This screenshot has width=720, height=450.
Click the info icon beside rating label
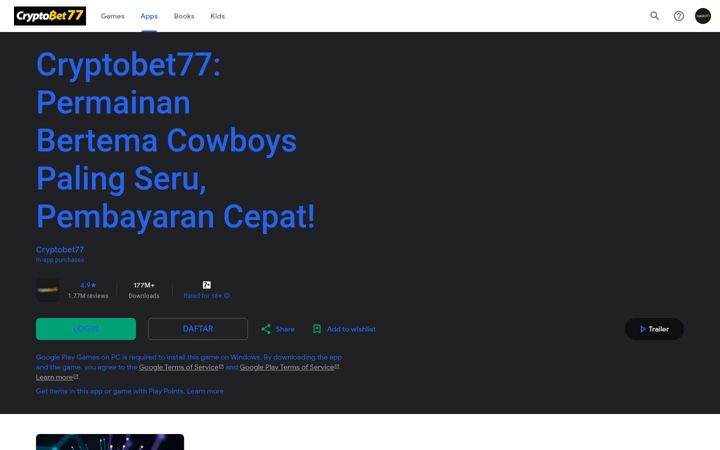(227, 296)
